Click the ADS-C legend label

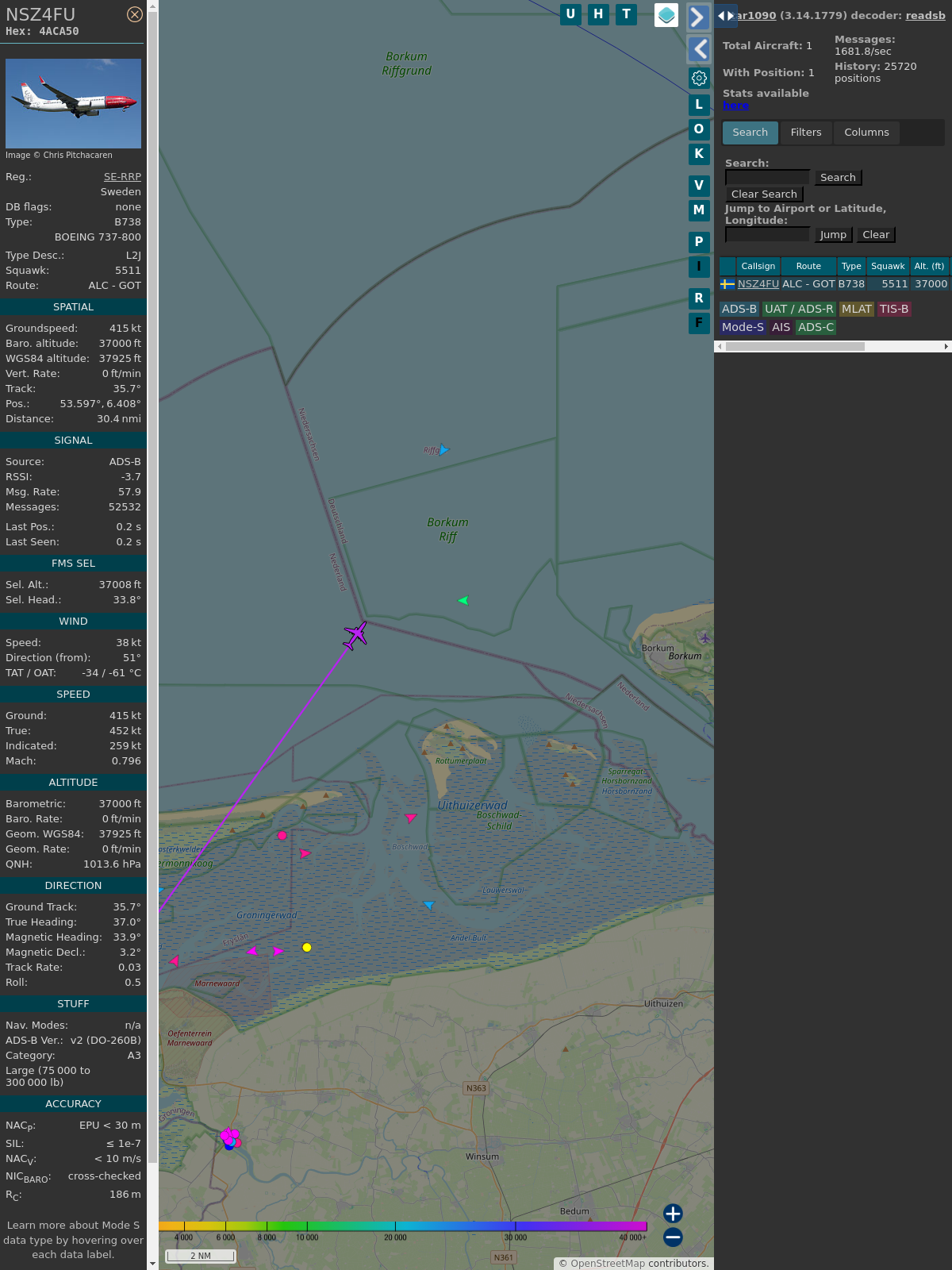[x=816, y=328]
